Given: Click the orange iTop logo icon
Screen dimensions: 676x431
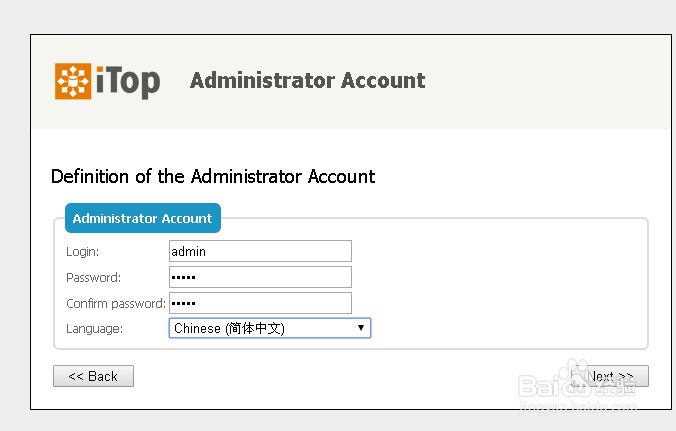Looking at the screenshot, I should pyautogui.click(x=72, y=81).
